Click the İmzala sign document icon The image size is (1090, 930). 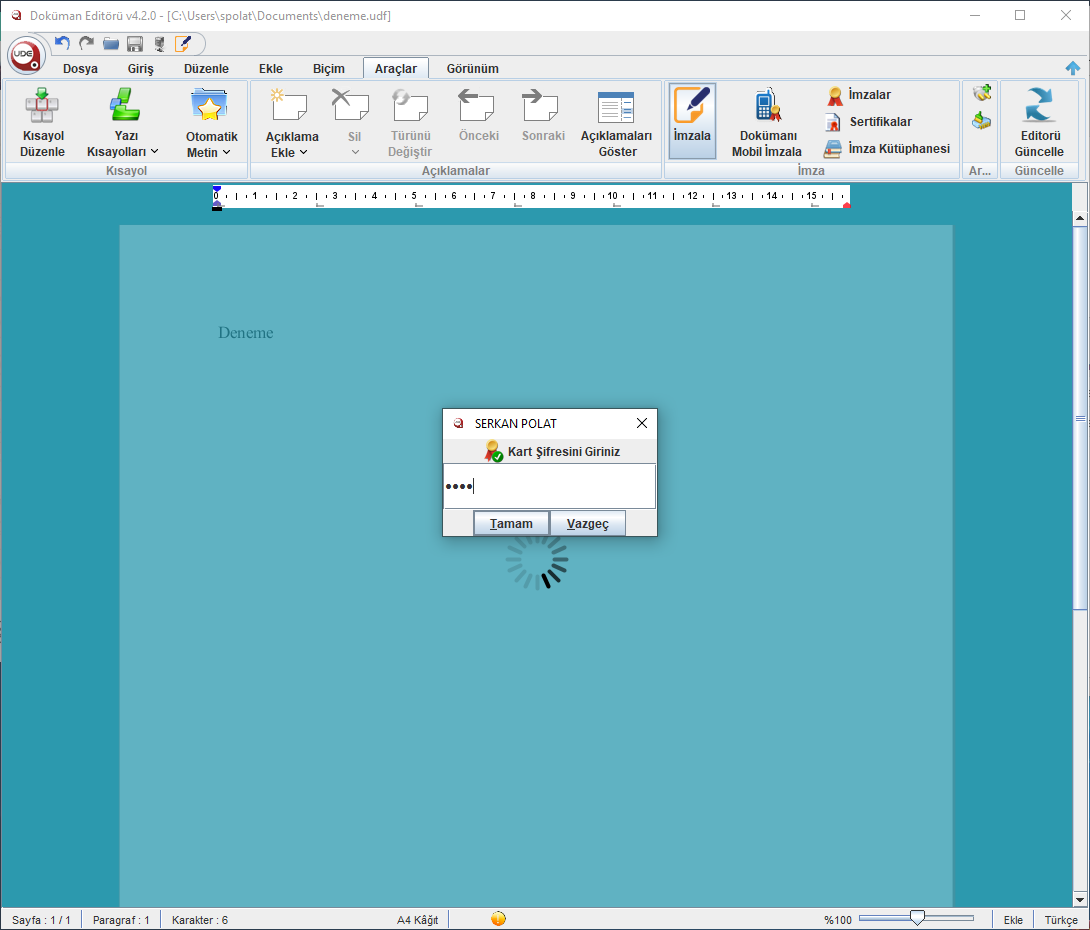click(x=692, y=106)
